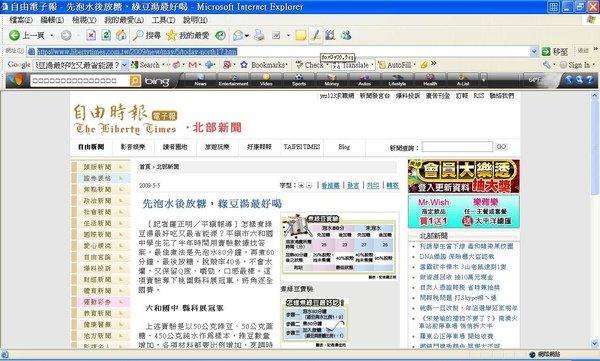Click the 列印 print link
This screenshot has height=361, width=600.
tap(373, 186)
